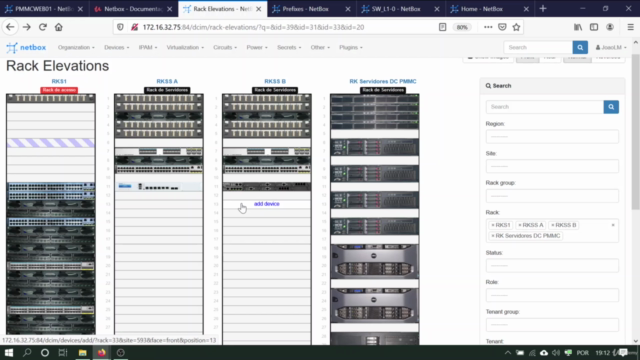640x360 pixels.
Task: Click the NetBox logo
Action: click(x=26, y=47)
